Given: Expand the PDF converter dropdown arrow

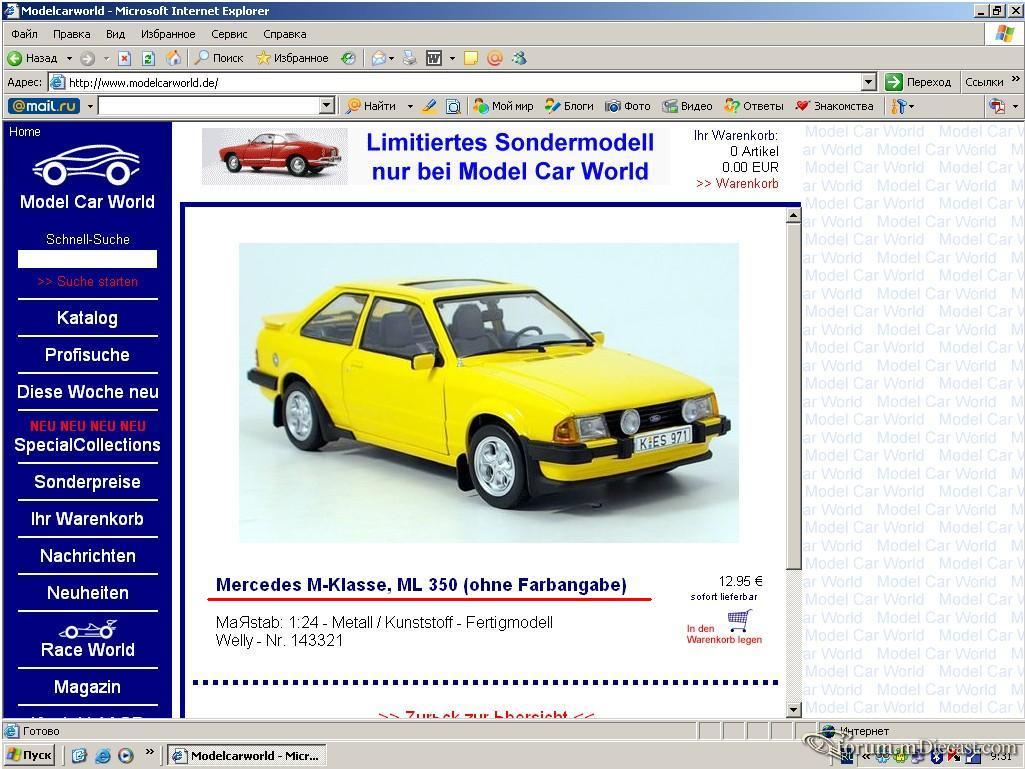Looking at the screenshot, I should coord(1015,106).
